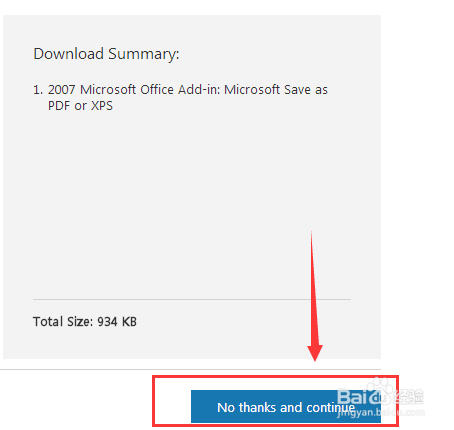Click the top edge of the red highlight rectangle
The width and height of the screenshot is (454, 430).
point(275,377)
